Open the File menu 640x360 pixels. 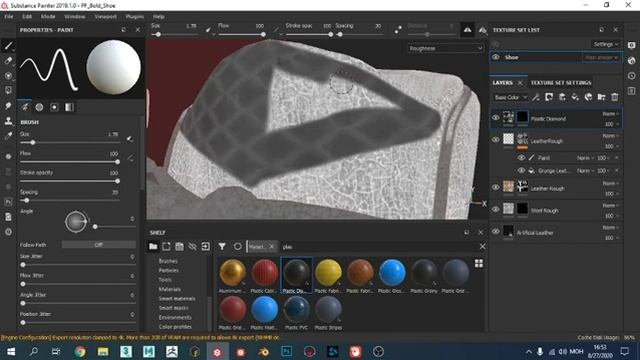[x=9, y=17]
